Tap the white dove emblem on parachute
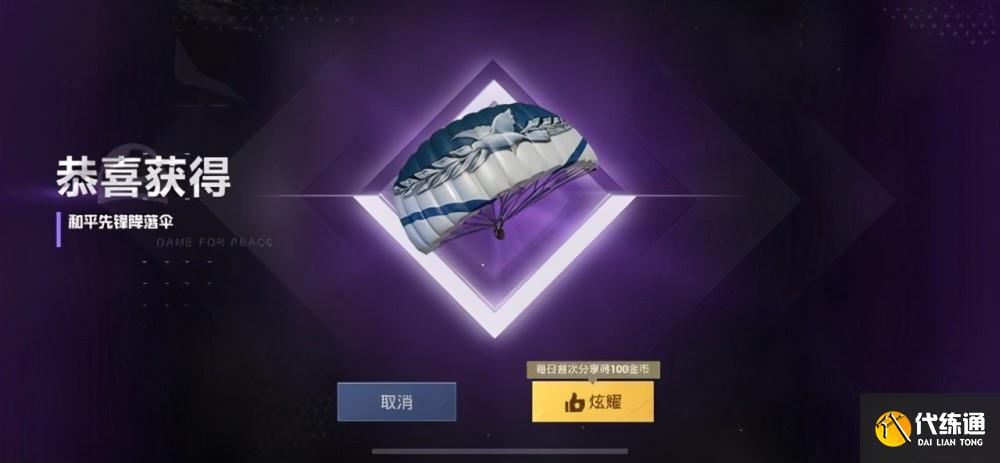Image resolution: width=1000 pixels, height=463 pixels. [501, 126]
